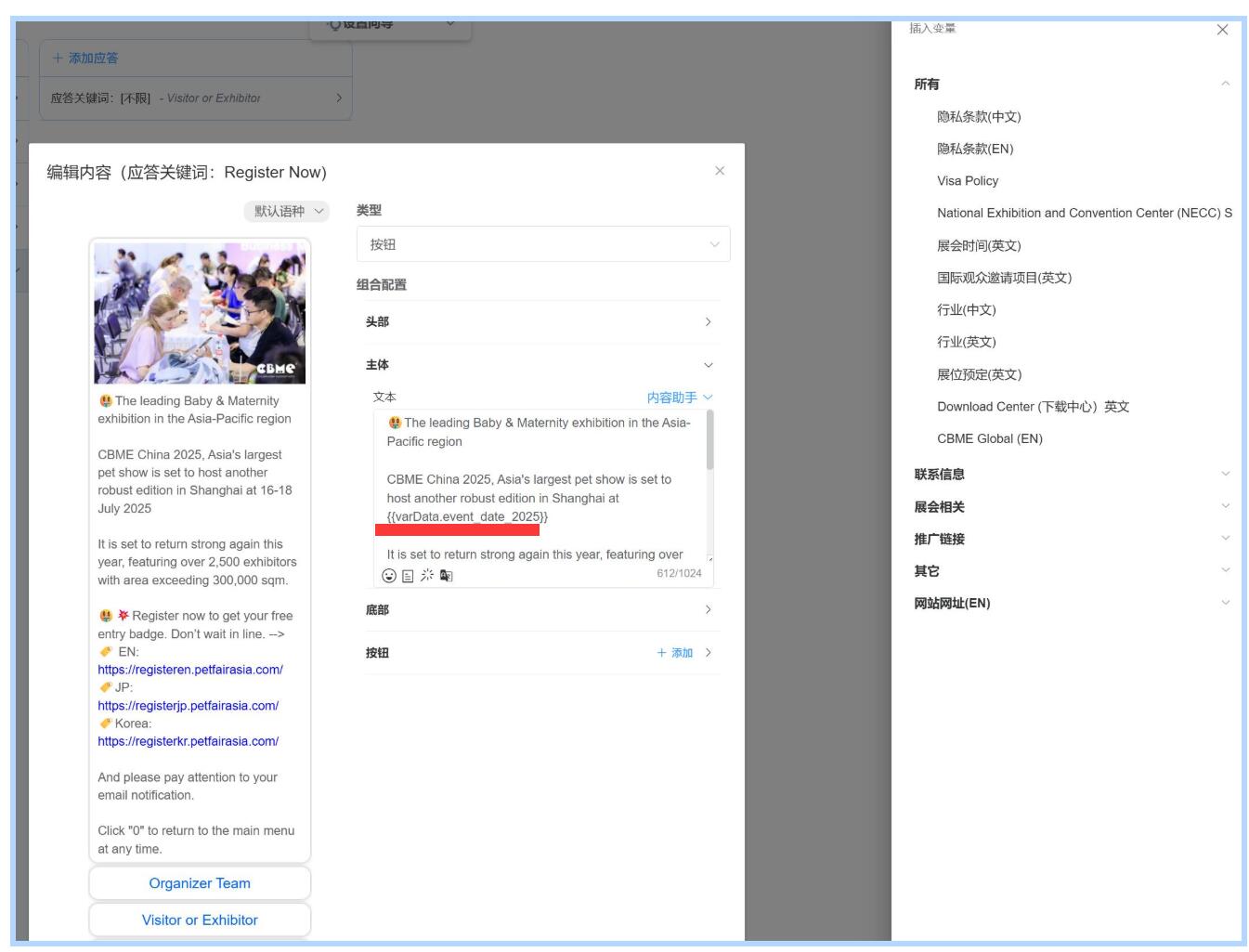
Task: Insert the National Exhibition and Convention Center variable
Action: [1085, 214]
